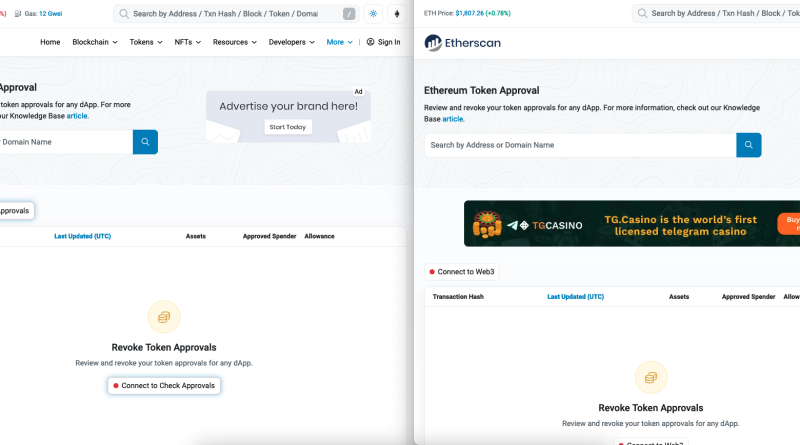Click Transaction Hash column header in right window
The image size is (800, 445).
pos(458,296)
